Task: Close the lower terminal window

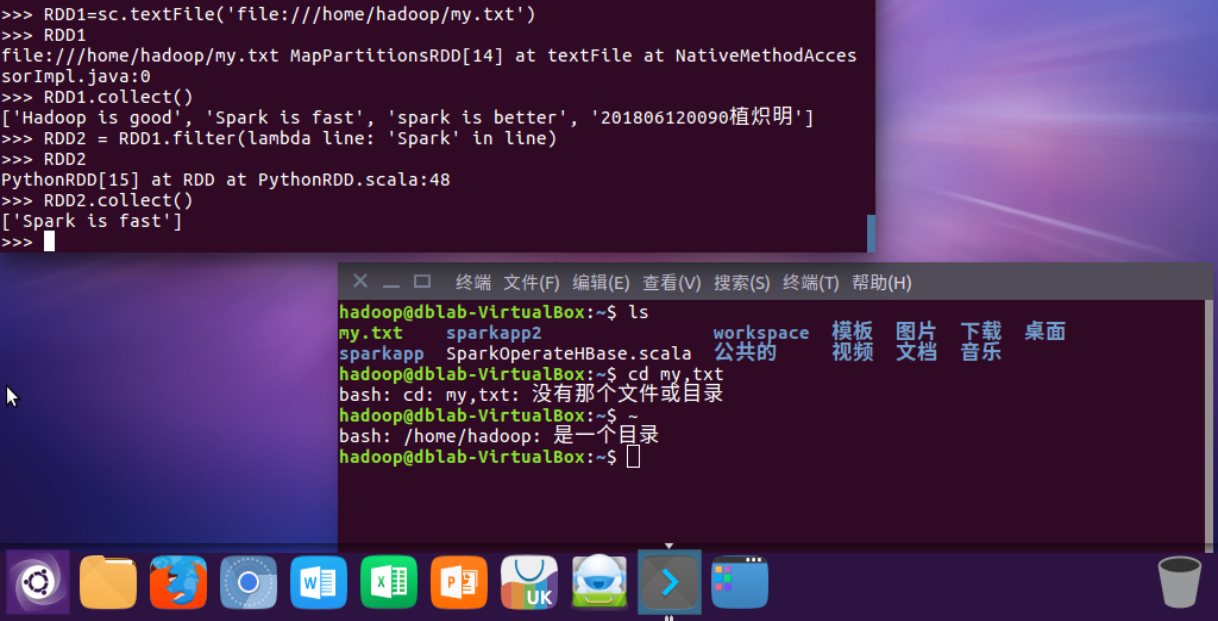Action: coord(361,282)
